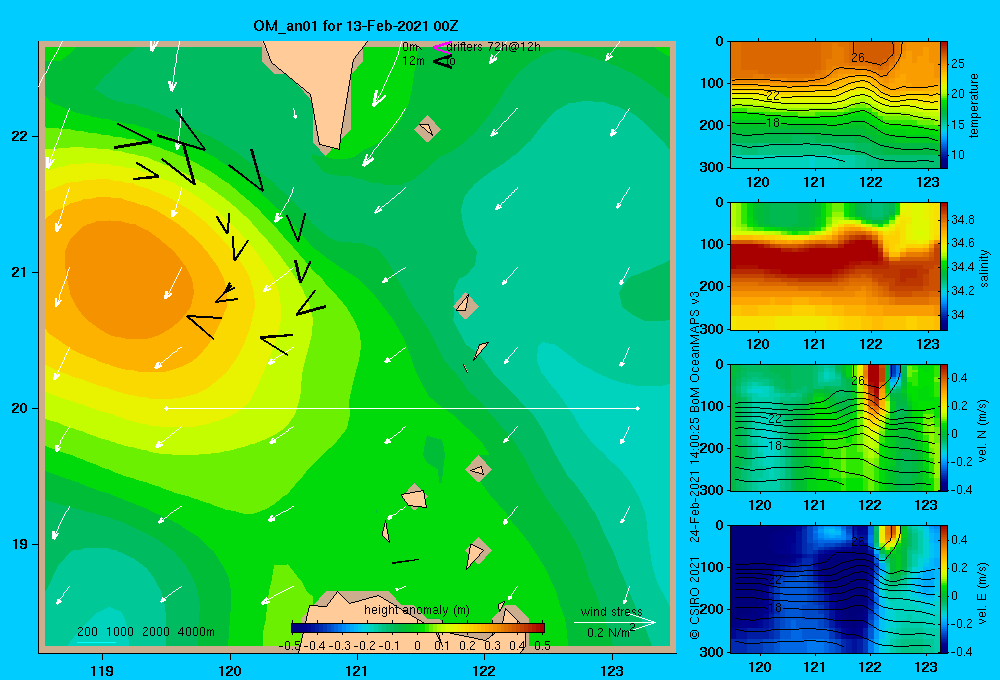Click the '0.2 N/m' wind stress value
This screenshot has width=1000, height=680.
[608, 633]
